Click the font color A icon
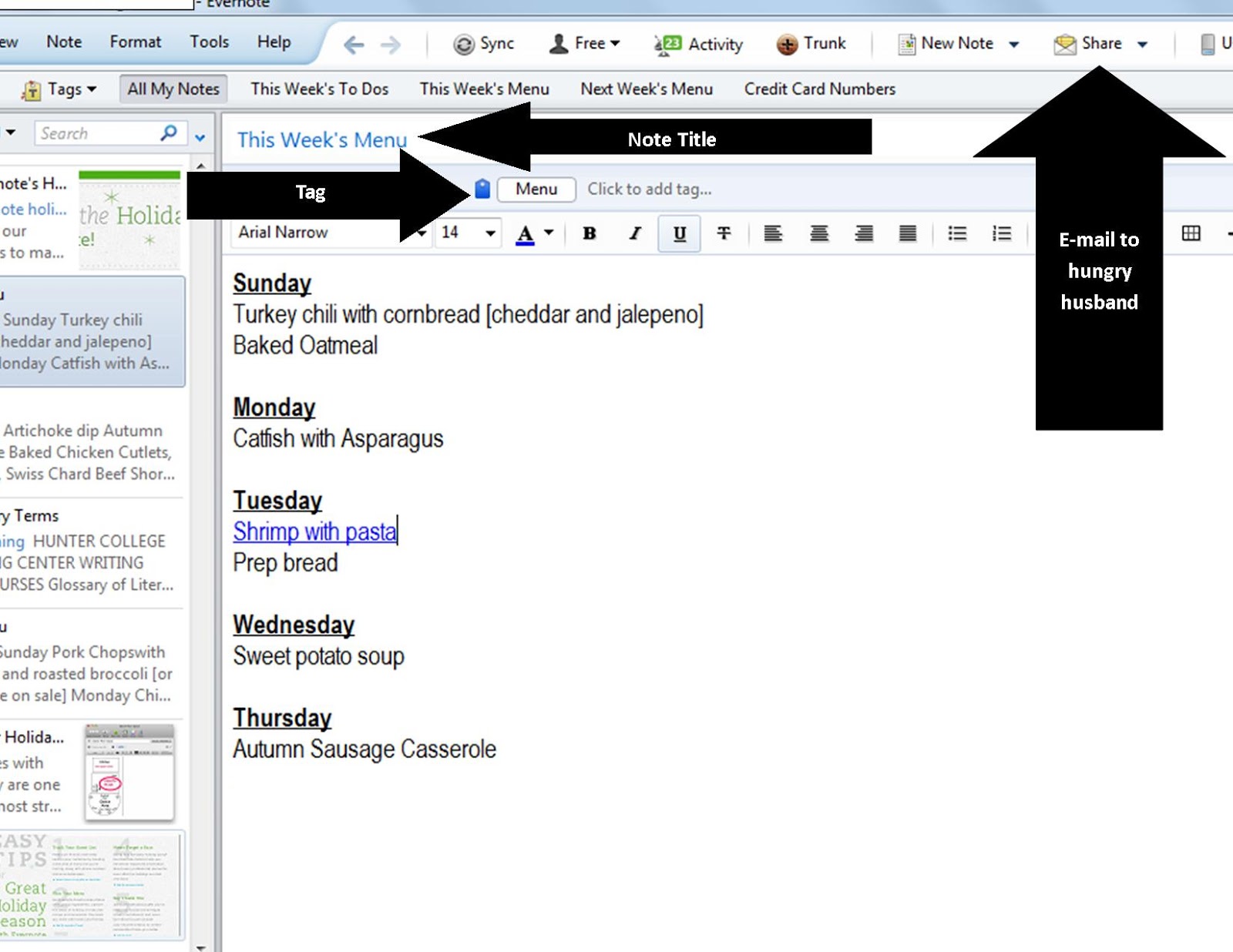Image resolution: width=1233 pixels, height=952 pixels. click(525, 234)
